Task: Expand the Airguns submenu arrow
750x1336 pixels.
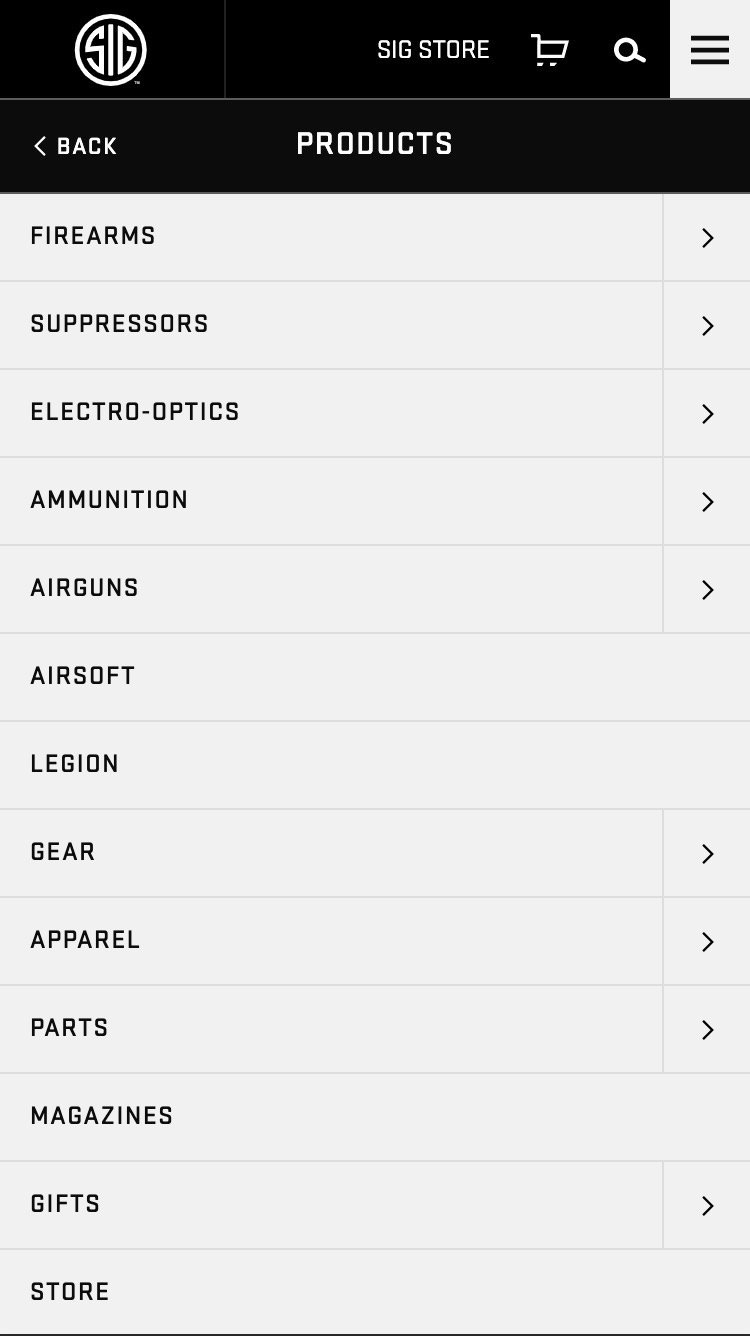Action: click(707, 590)
